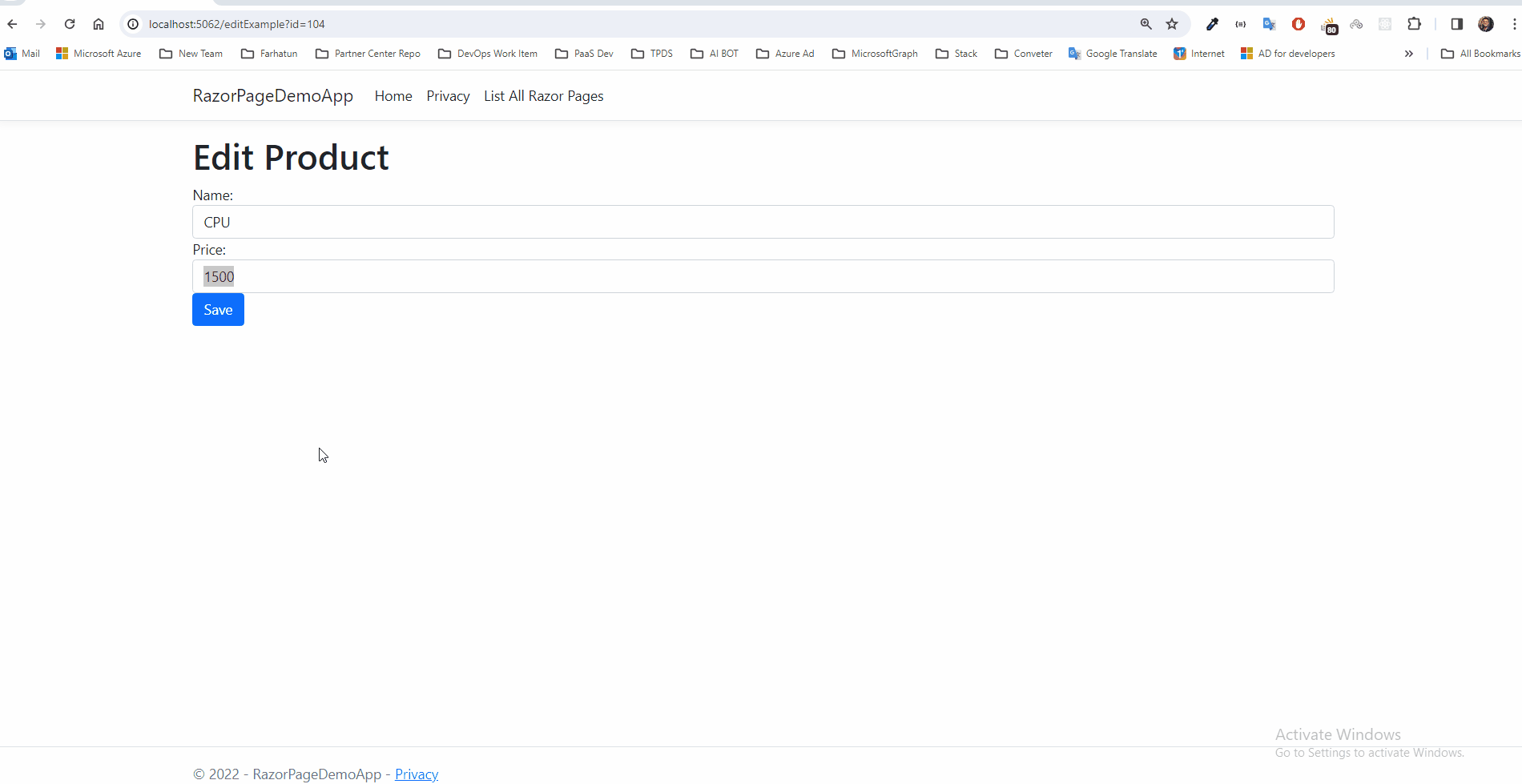Open the footer Privacy link
The height and width of the screenshot is (784, 1522).
(416, 773)
